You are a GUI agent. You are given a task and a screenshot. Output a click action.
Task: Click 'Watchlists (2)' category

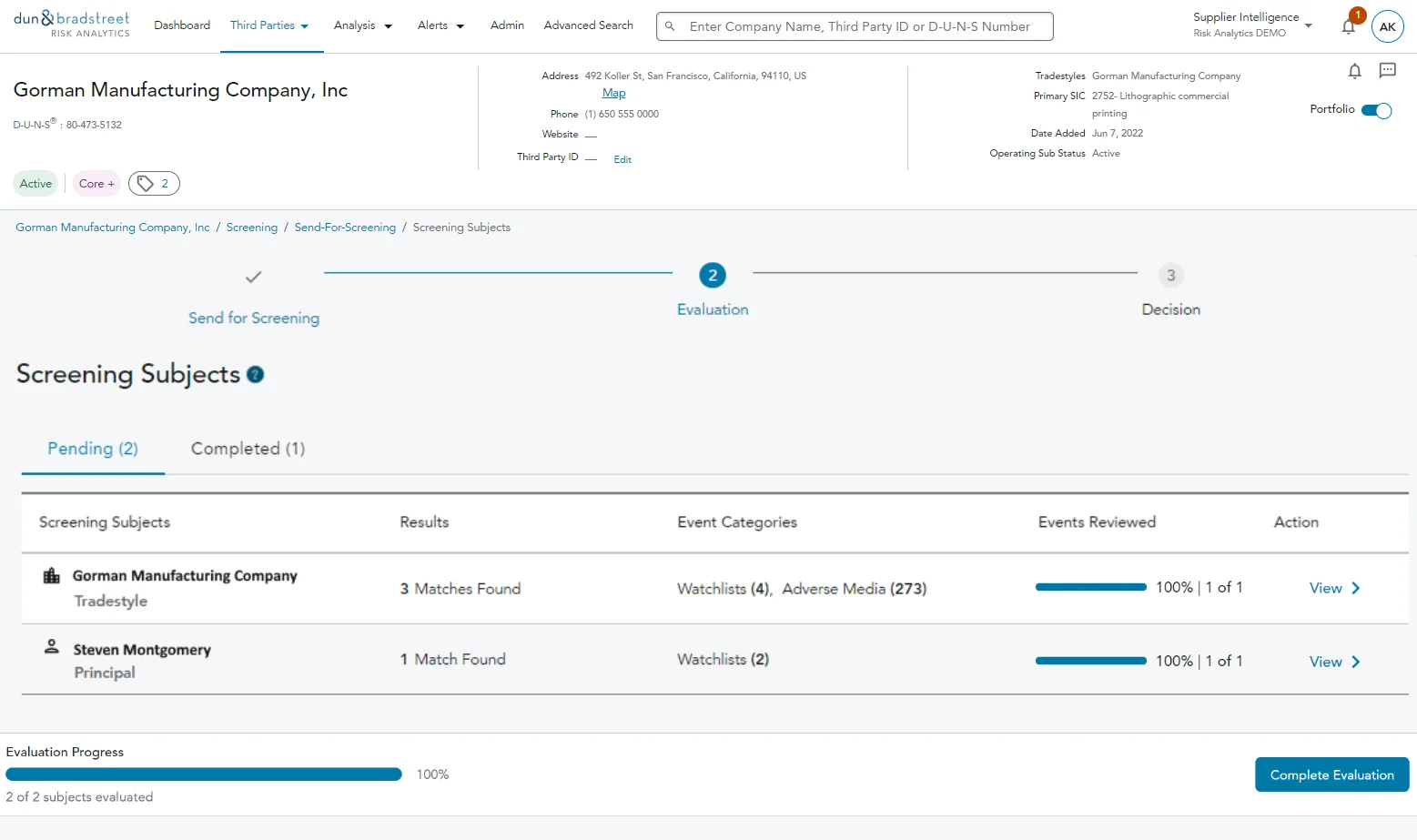point(724,659)
